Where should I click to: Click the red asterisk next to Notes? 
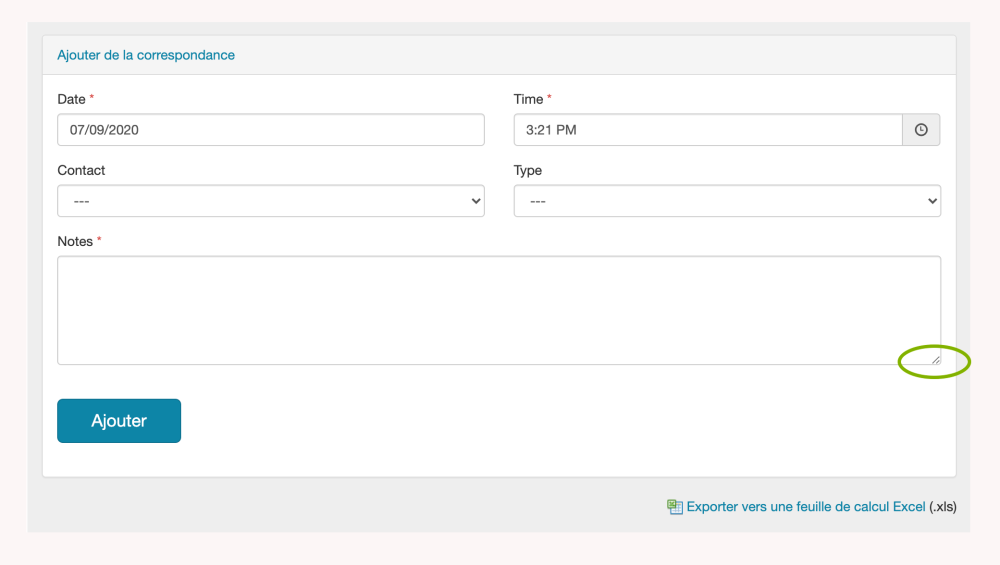(x=99, y=240)
